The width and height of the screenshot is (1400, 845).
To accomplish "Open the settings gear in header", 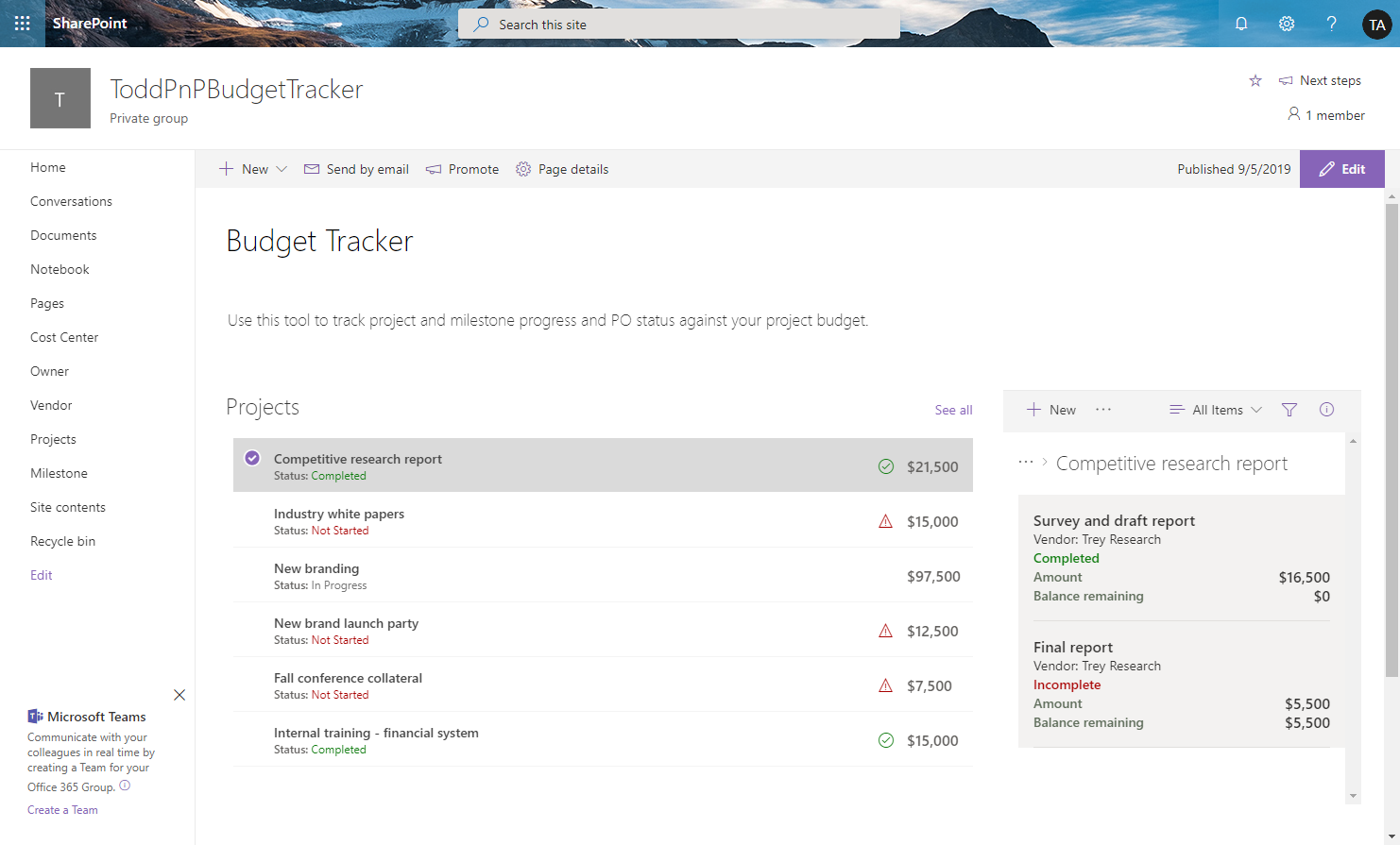I will (x=1287, y=24).
